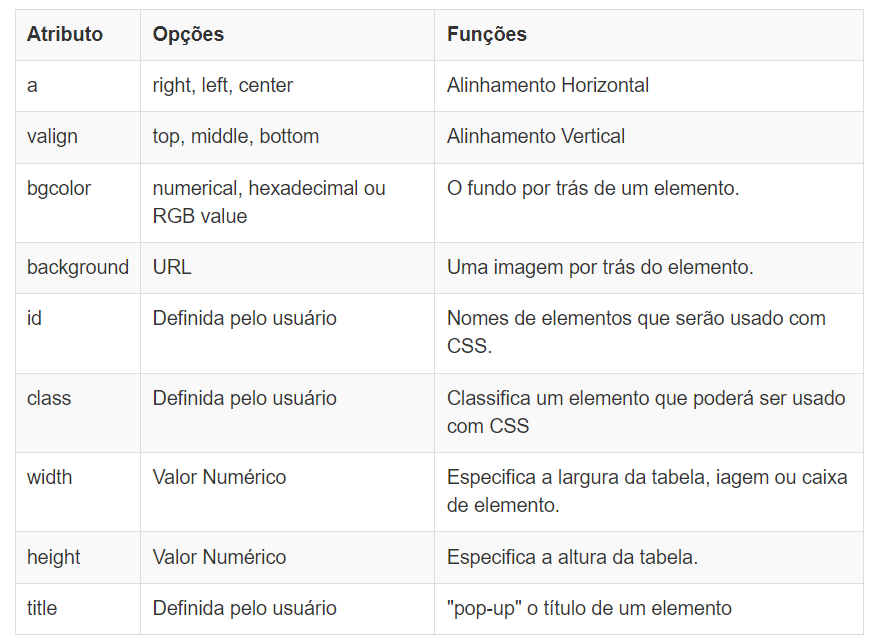This screenshot has width=874, height=643.
Task: Click the title attribute cell
Action: pyautogui.click(x=42, y=608)
